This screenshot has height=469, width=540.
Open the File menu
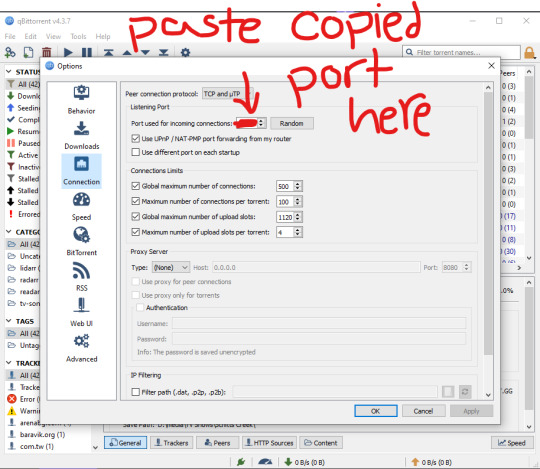click(10, 36)
